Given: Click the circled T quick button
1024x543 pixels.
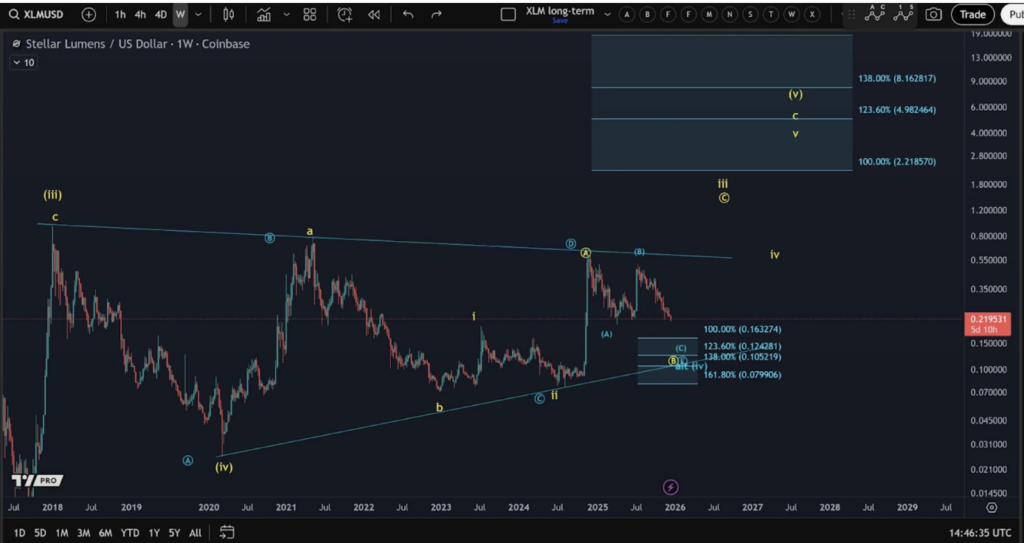Looking at the screenshot, I should click(771, 14).
